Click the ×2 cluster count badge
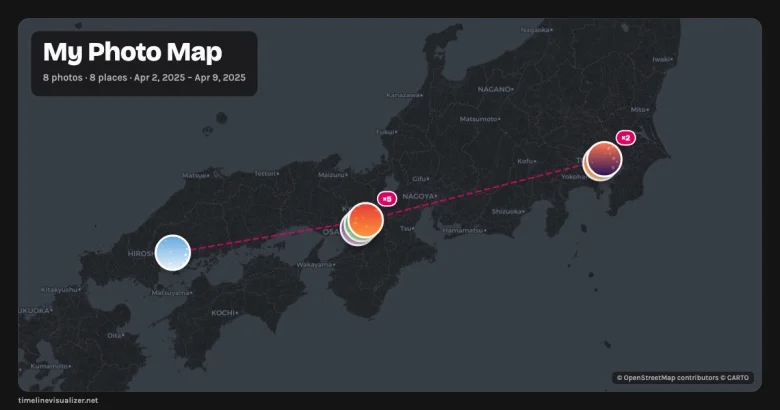Screen dimensions: 780x410 pyautogui.click(x=626, y=138)
